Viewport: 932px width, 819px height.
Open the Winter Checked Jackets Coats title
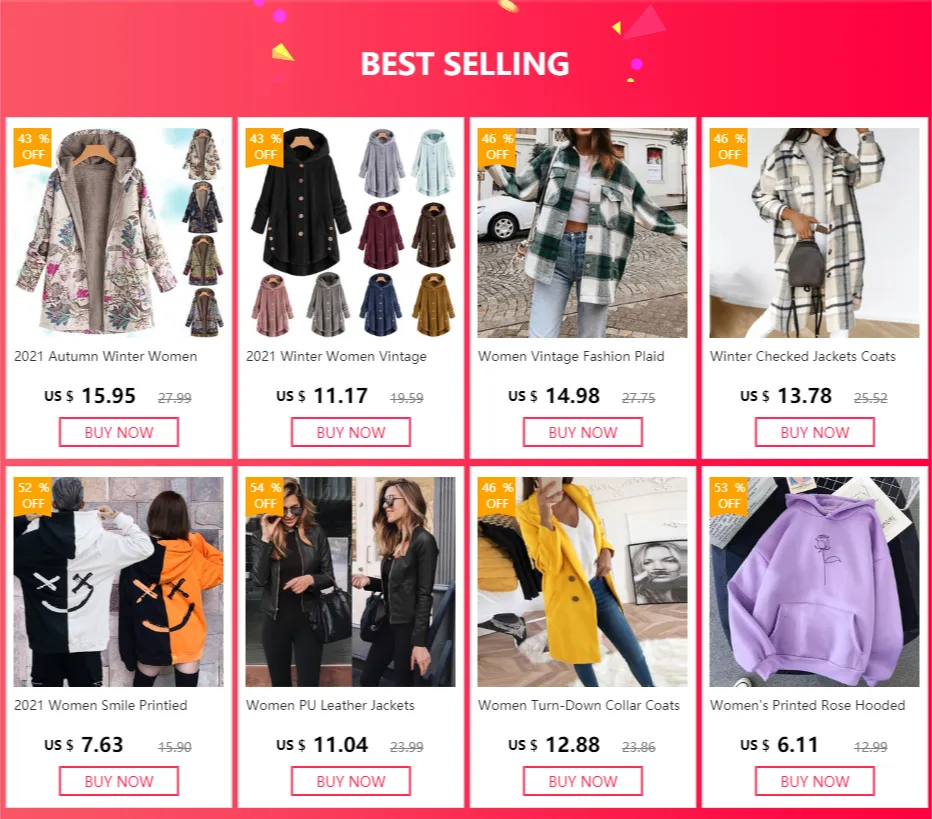click(x=803, y=357)
